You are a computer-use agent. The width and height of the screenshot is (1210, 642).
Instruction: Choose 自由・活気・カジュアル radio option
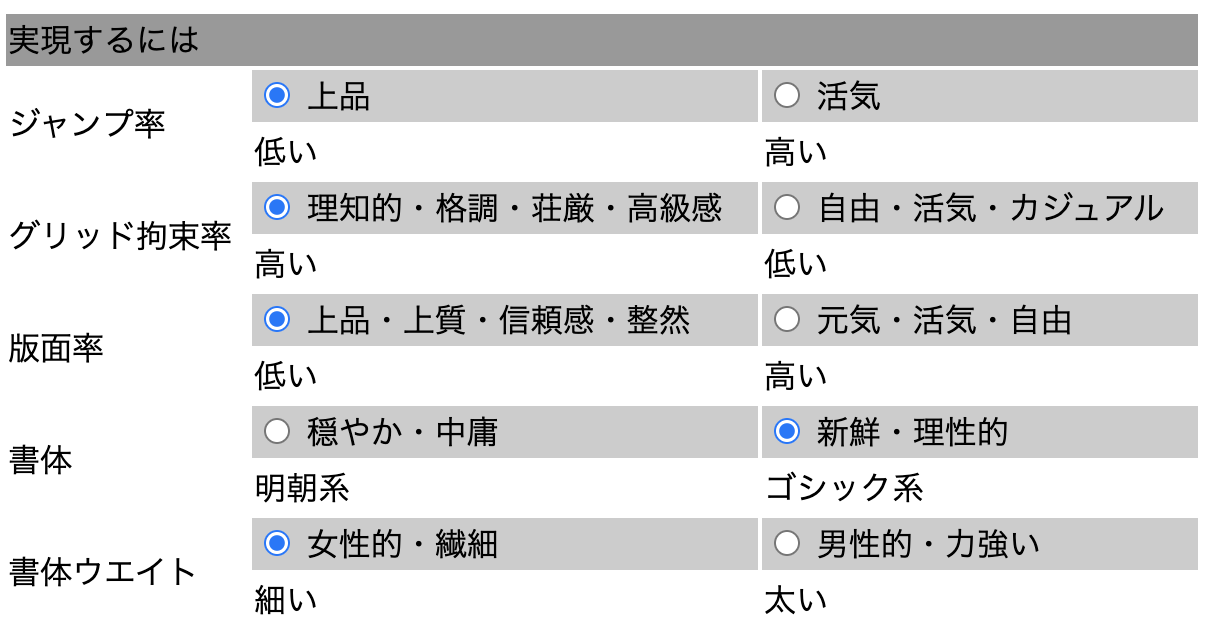[787, 208]
